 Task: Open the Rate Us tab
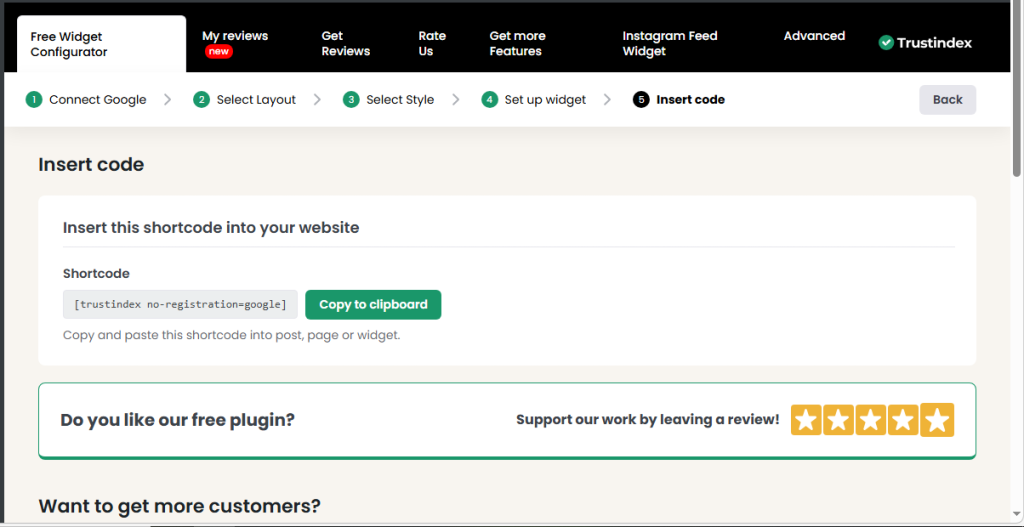[432, 43]
